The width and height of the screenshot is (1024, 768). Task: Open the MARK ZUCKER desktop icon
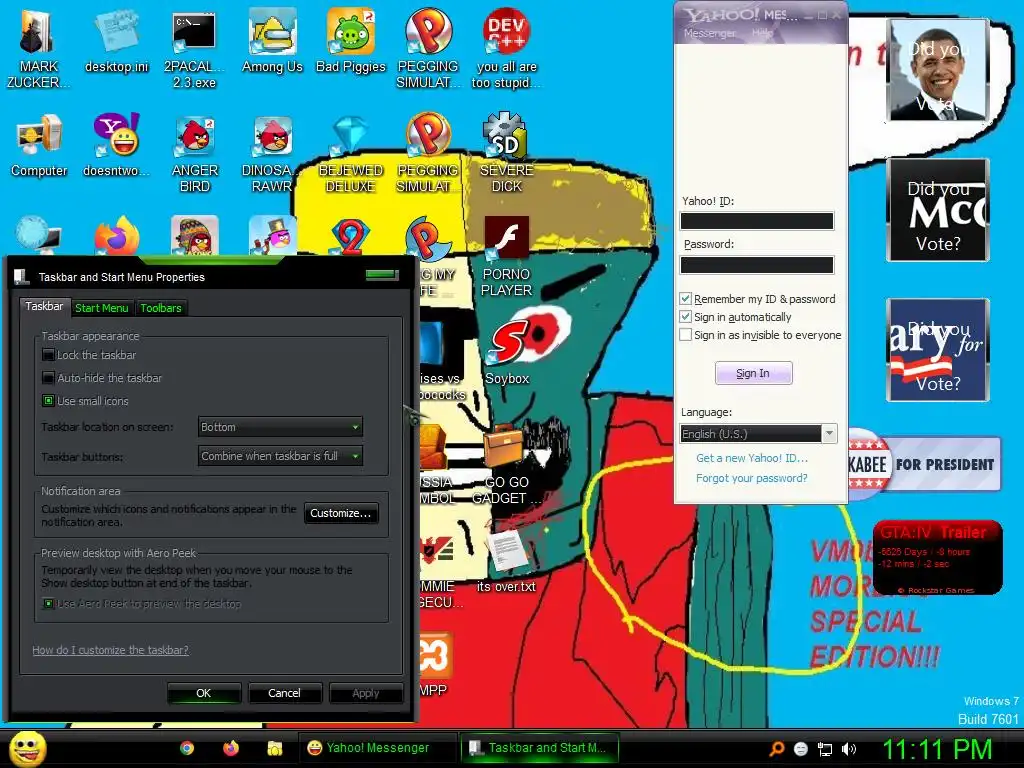click(38, 49)
